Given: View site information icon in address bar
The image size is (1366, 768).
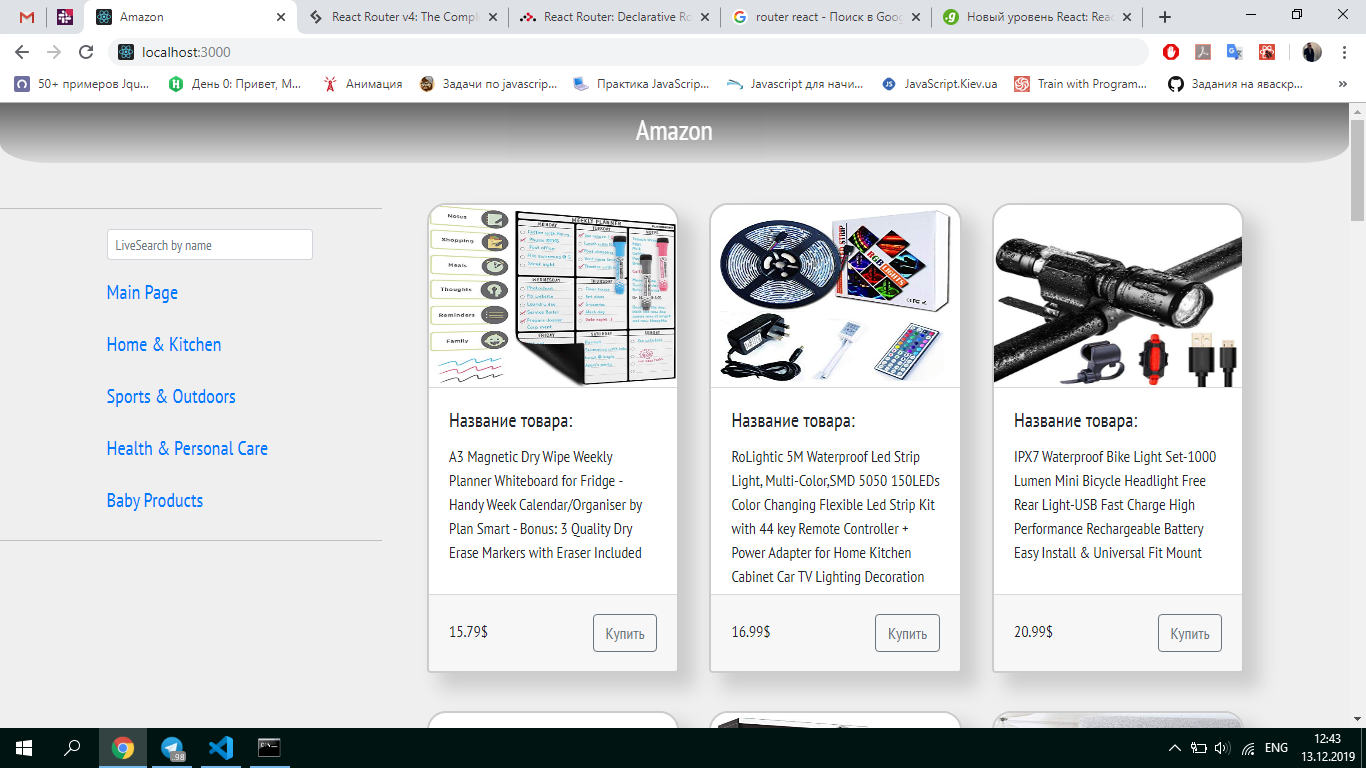Looking at the screenshot, I should click(x=126, y=52).
